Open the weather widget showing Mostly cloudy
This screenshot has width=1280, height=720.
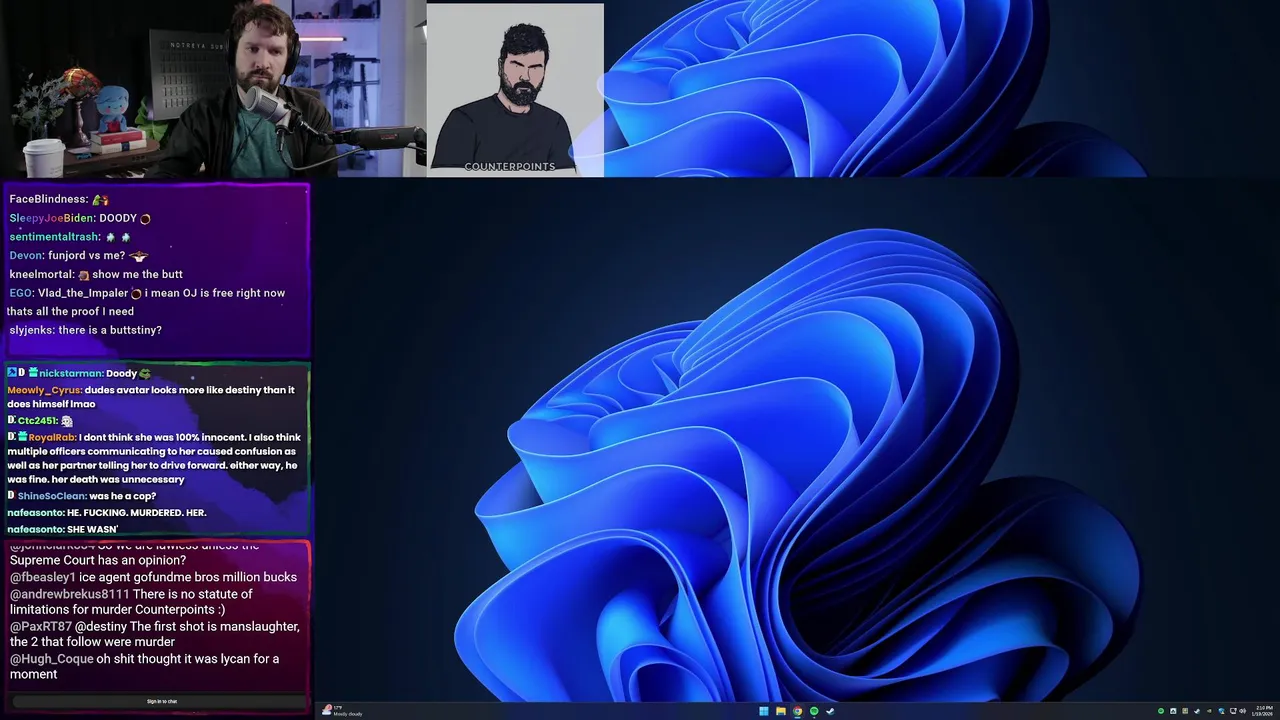[343, 711]
